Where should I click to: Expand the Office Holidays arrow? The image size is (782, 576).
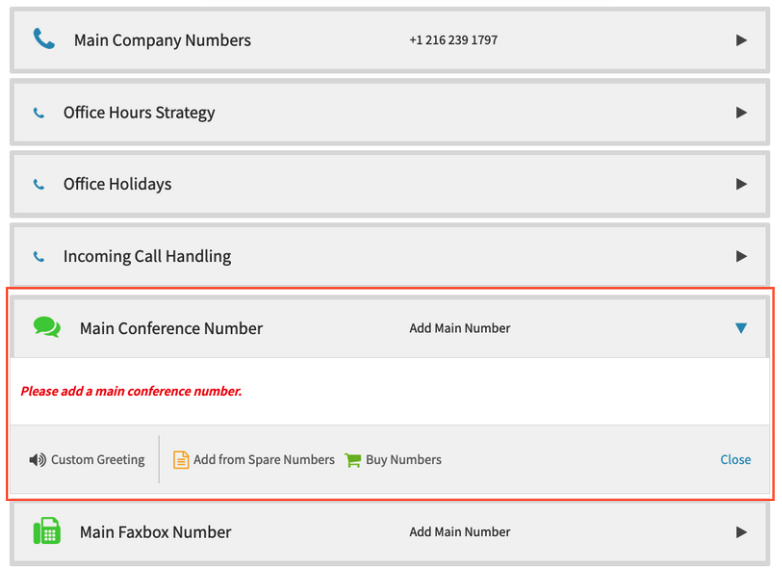741,184
